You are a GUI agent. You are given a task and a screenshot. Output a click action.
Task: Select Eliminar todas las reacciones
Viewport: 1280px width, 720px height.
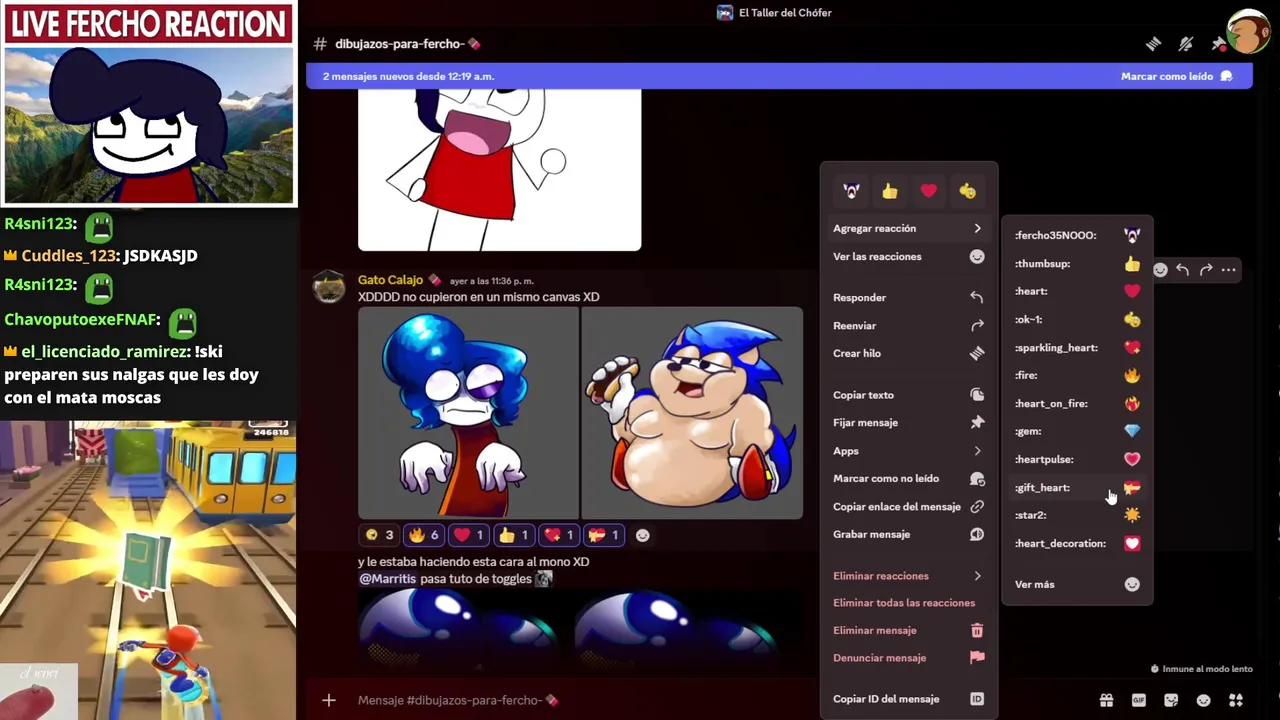click(x=908, y=603)
